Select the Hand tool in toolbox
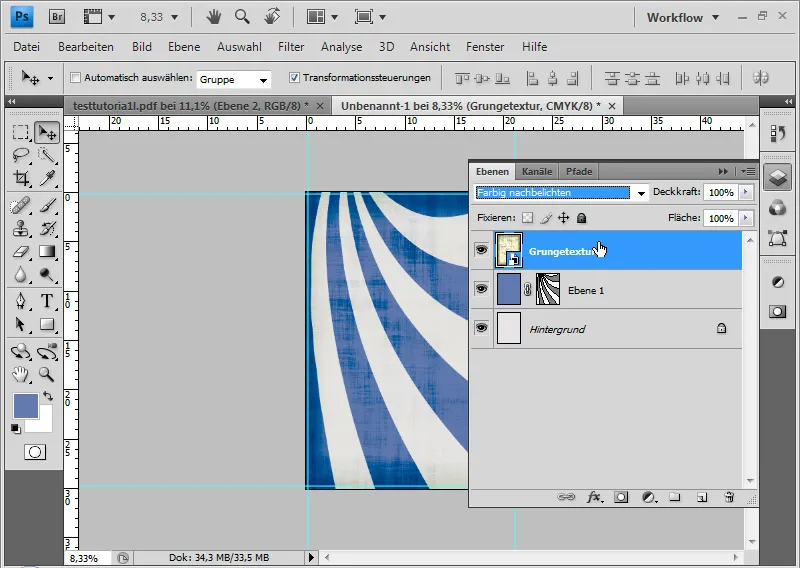The height and width of the screenshot is (568, 800). [x=20, y=375]
